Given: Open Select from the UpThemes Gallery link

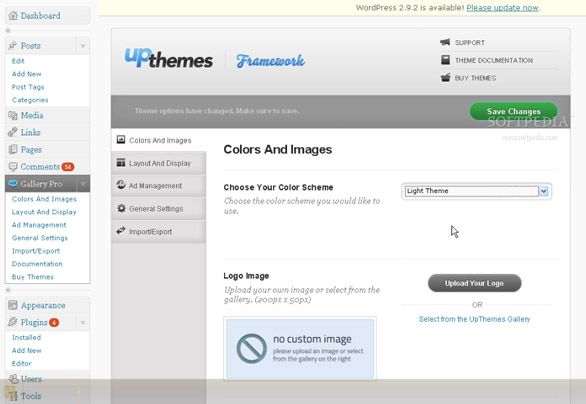Looking at the screenshot, I should [x=474, y=319].
